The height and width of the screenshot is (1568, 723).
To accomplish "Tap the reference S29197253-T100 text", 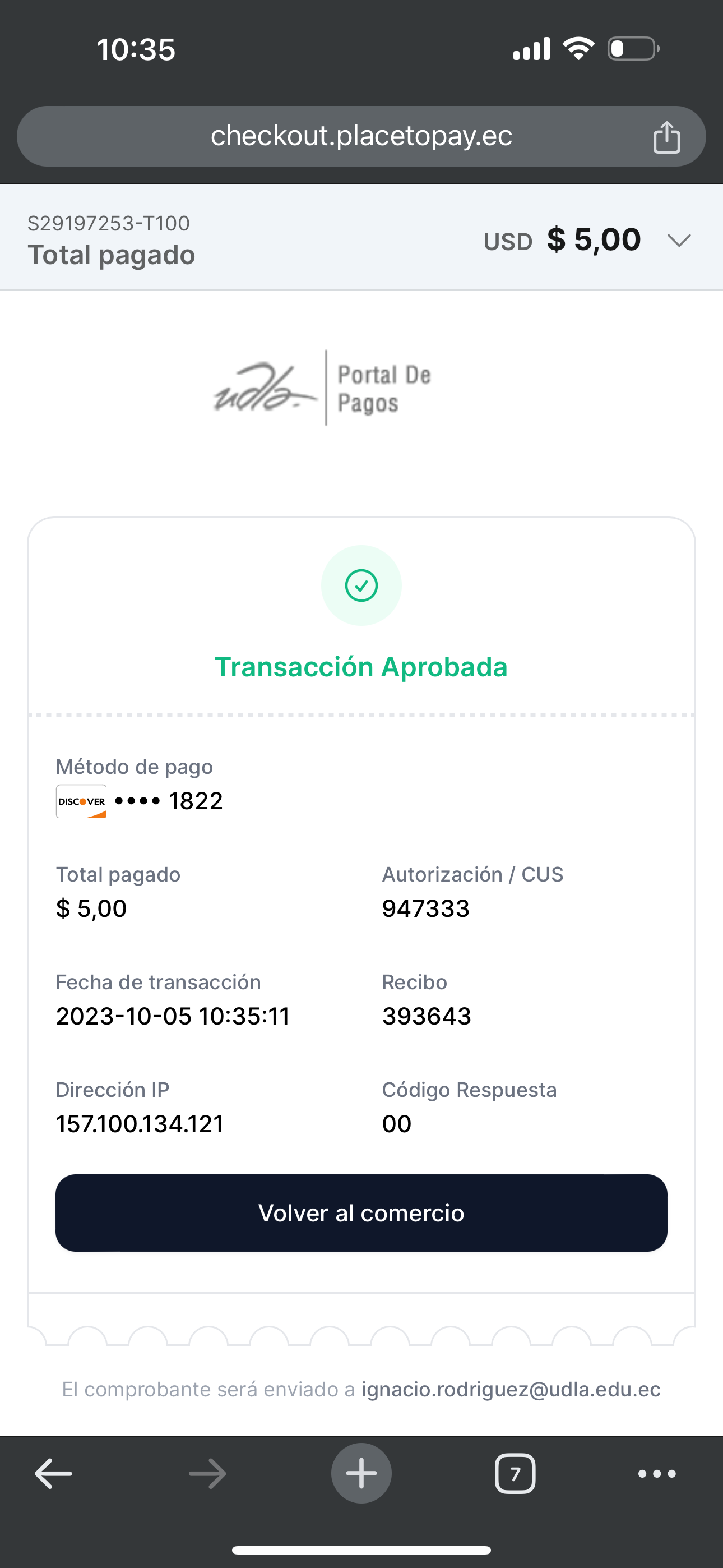I will [109, 223].
